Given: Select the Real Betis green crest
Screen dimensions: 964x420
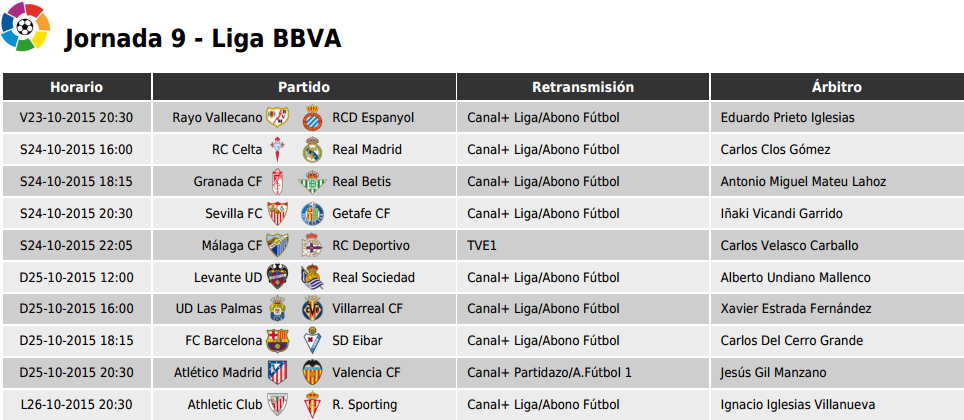Looking at the screenshot, I should pyautogui.click(x=312, y=181).
